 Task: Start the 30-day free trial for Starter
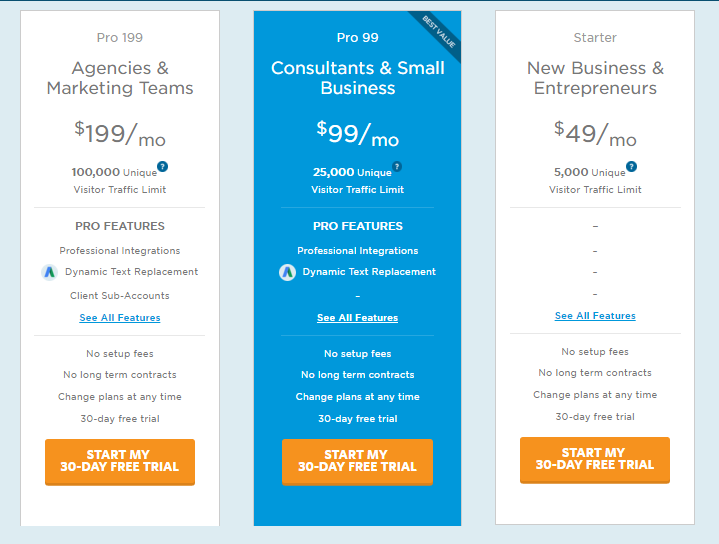click(595, 460)
